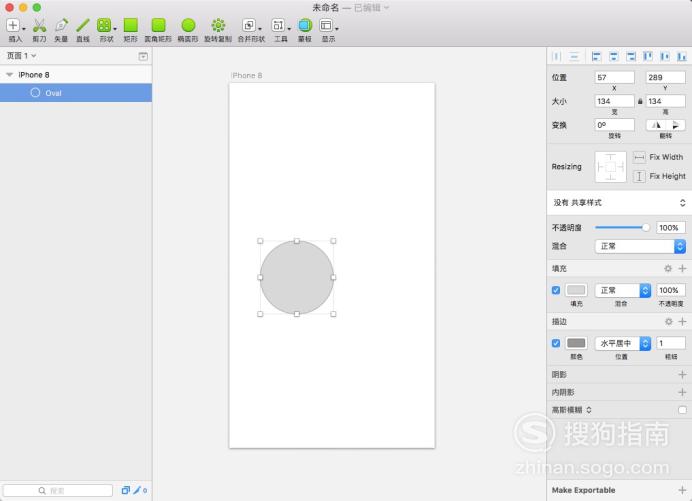This screenshot has height=501, width=692.
Task: Add a 阴影 shadow
Action: [x=682, y=374]
